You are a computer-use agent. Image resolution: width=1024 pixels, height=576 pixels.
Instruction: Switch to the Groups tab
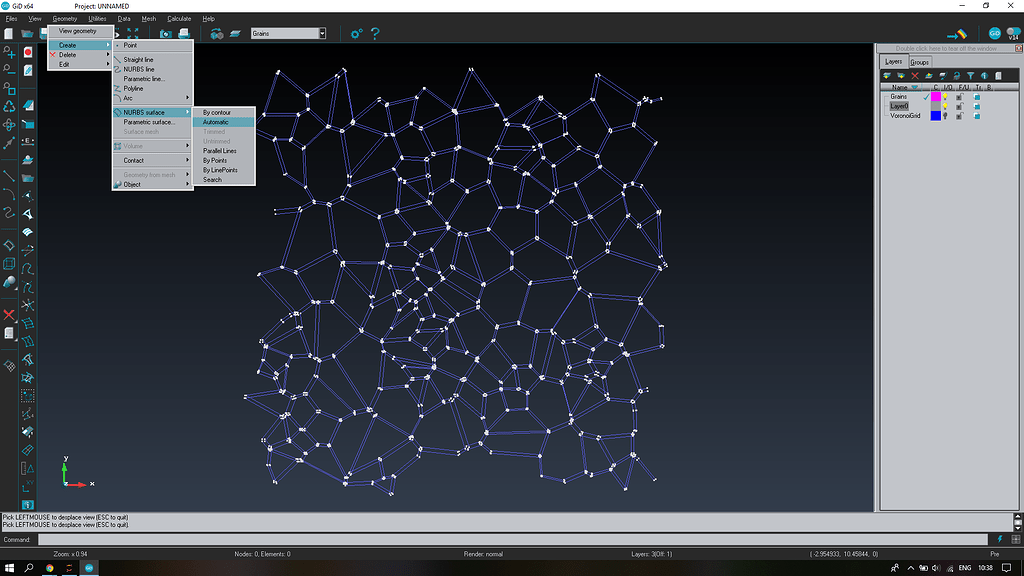[x=919, y=62]
